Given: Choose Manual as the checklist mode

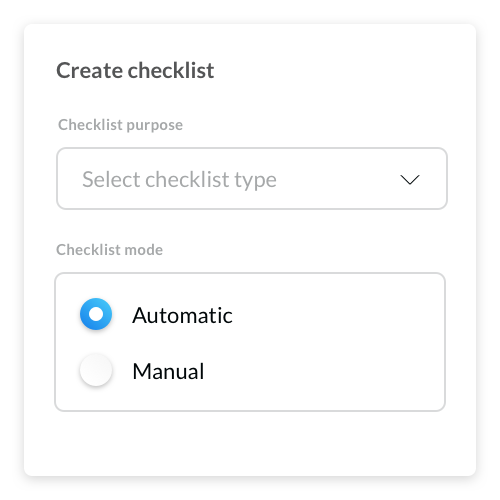Looking at the screenshot, I should click(x=96, y=370).
